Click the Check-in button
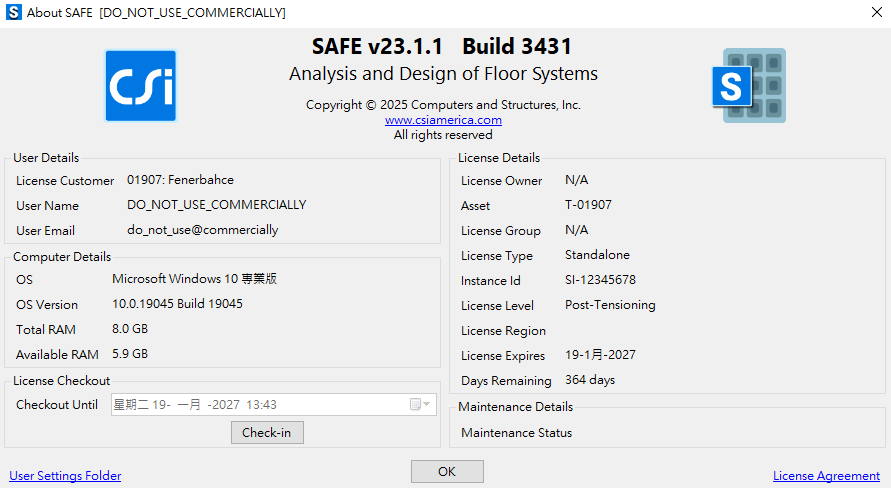Image resolution: width=891 pixels, height=488 pixels. [x=267, y=432]
